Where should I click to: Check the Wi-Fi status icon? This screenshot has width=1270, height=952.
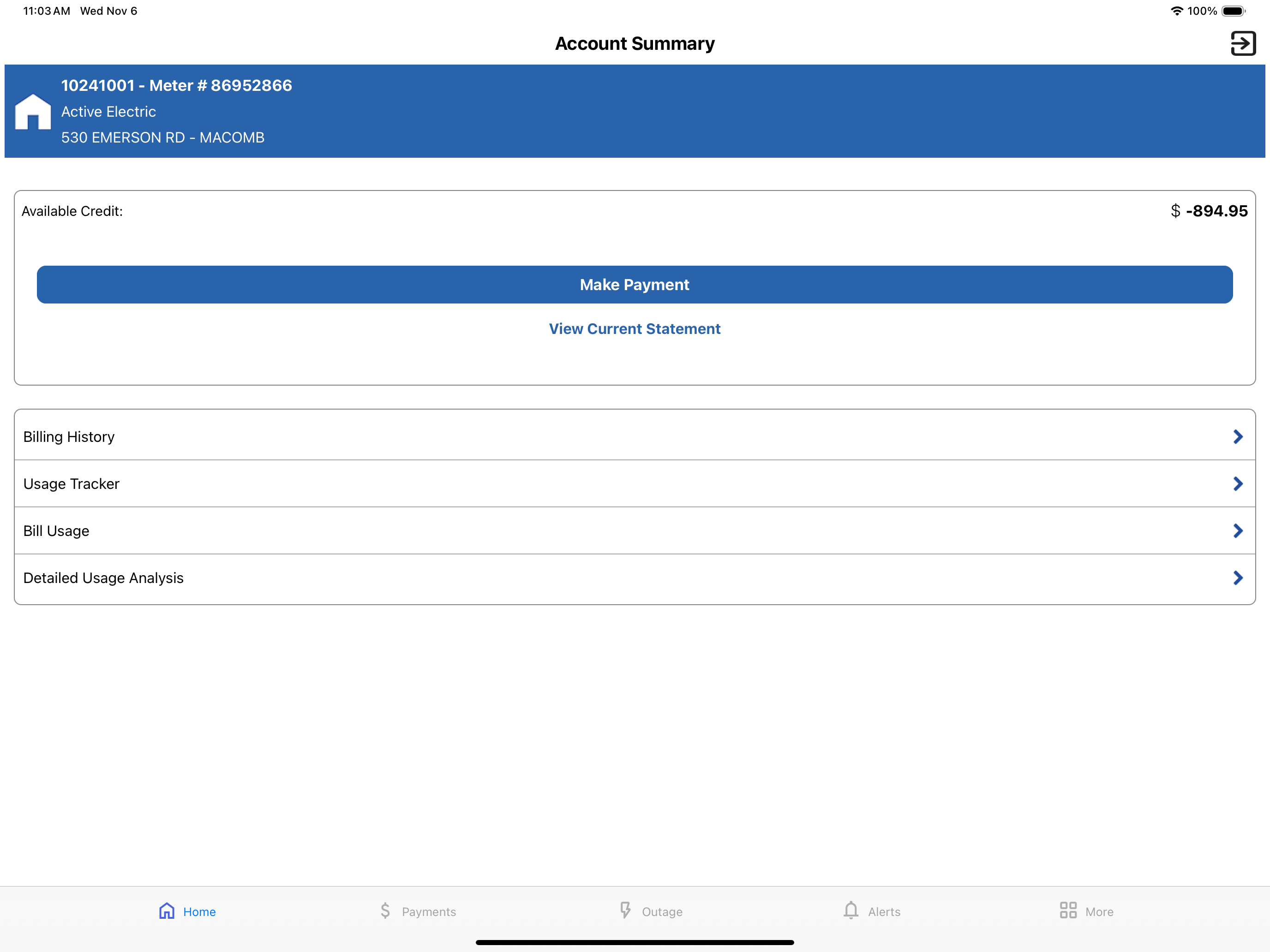coord(1176,11)
